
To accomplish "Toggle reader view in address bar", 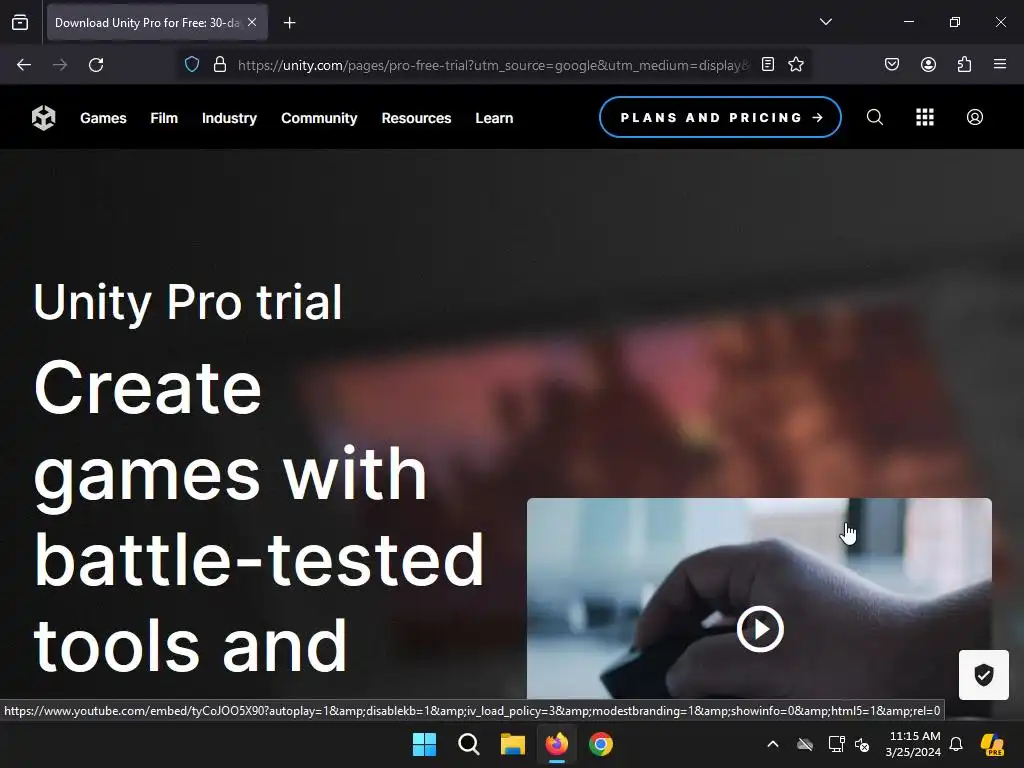I will point(768,65).
